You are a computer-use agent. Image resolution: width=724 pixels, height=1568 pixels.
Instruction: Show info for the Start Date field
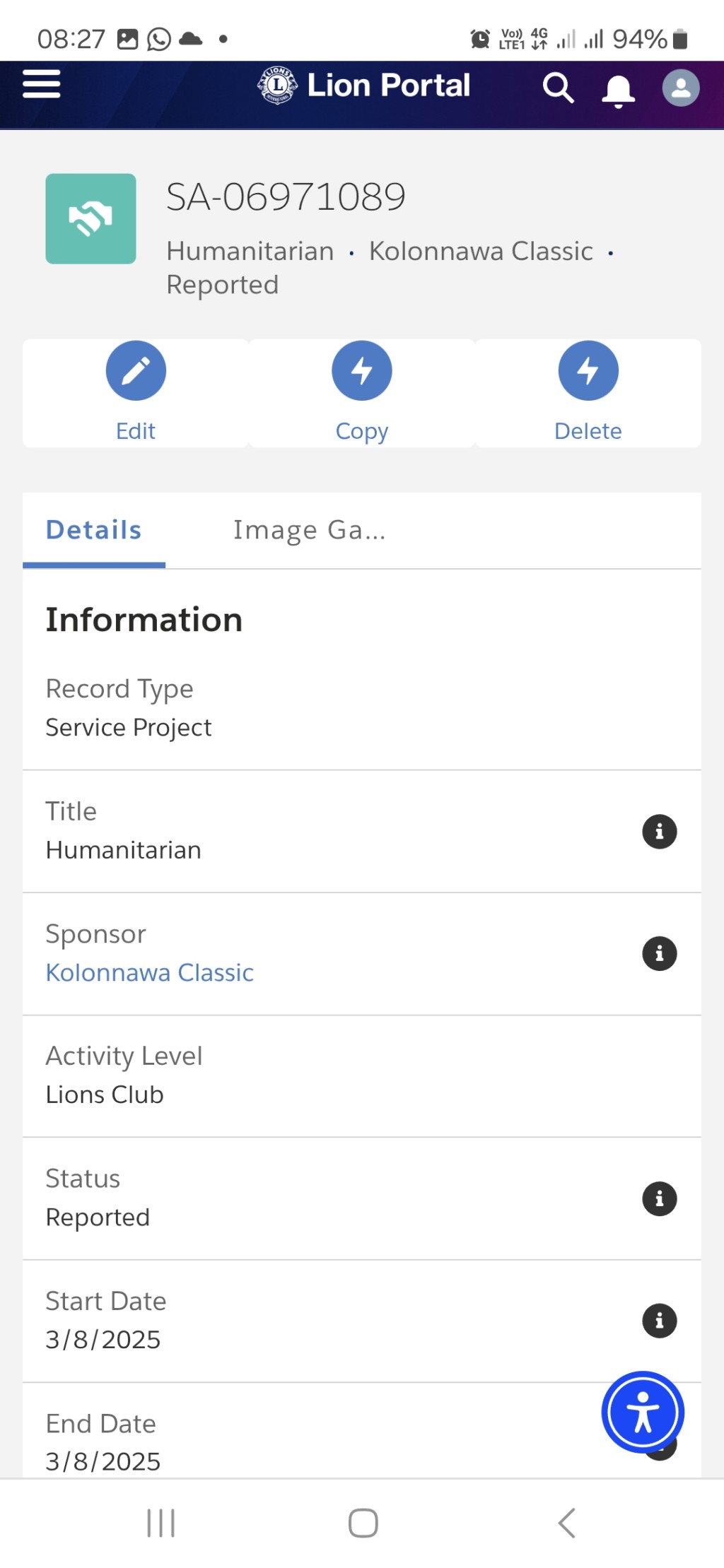click(x=659, y=1321)
